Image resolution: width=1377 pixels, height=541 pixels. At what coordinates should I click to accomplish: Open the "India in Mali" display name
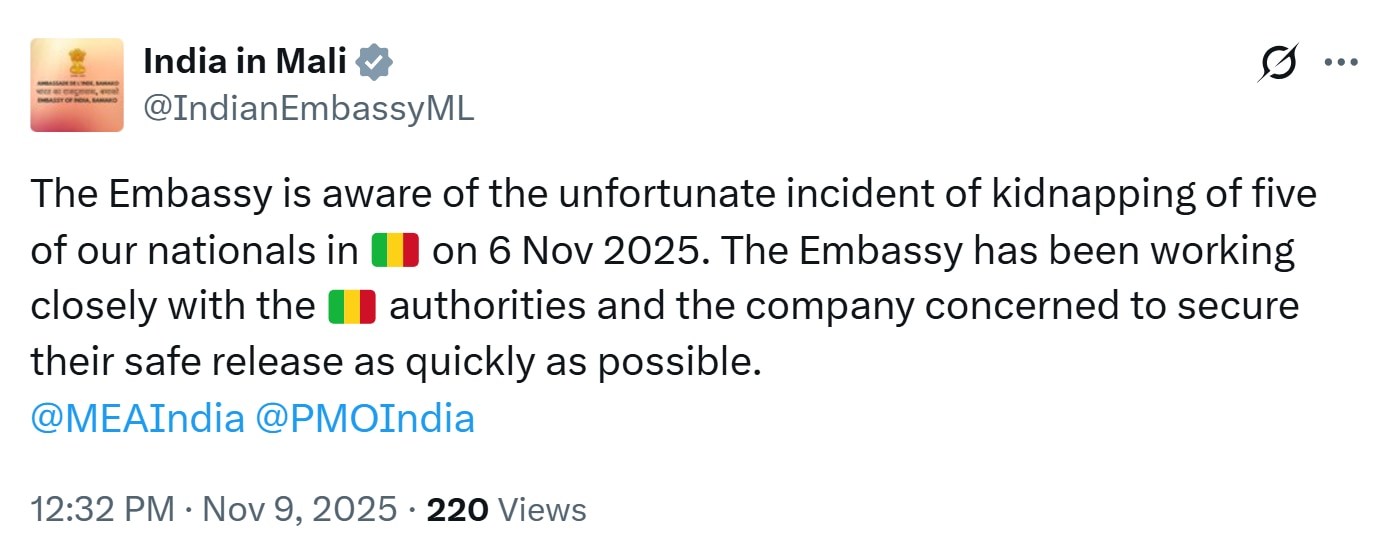pyautogui.click(x=245, y=63)
